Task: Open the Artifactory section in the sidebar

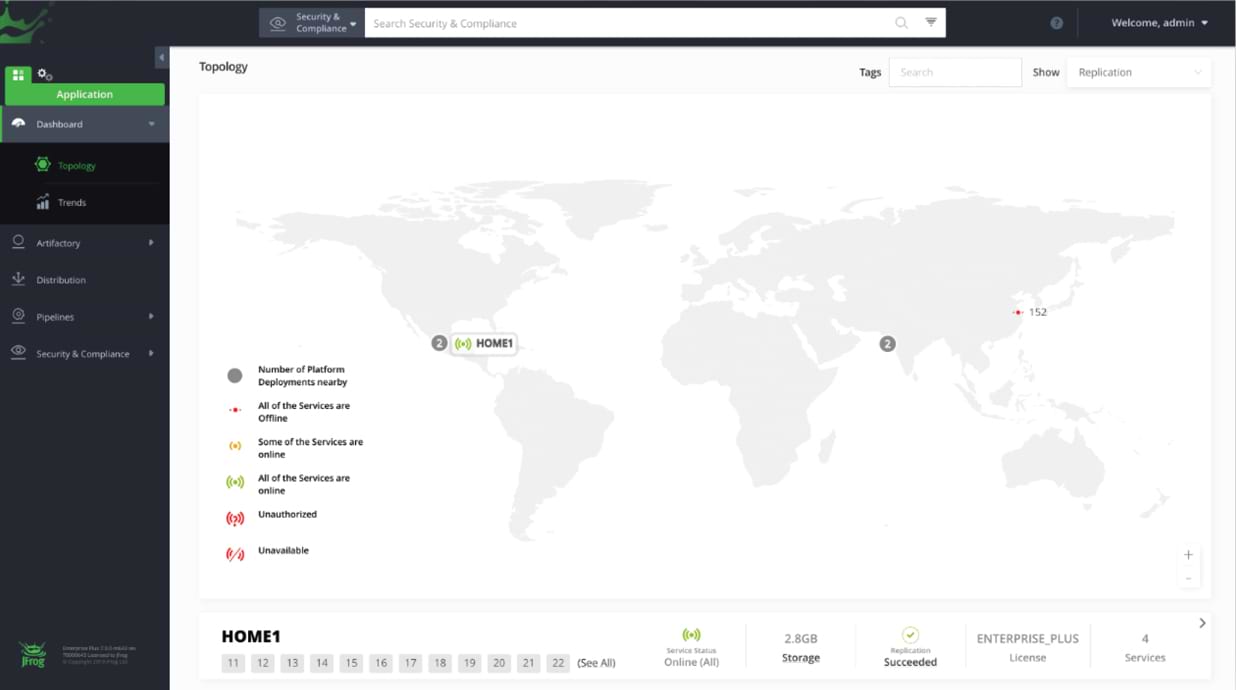Action: click(x=60, y=242)
